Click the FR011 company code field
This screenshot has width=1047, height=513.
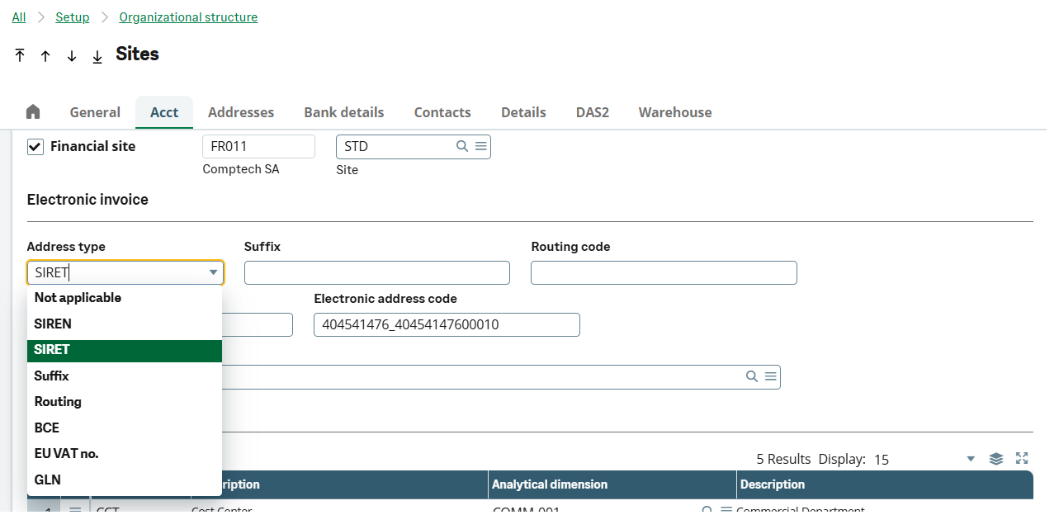[x=258, y=146]
